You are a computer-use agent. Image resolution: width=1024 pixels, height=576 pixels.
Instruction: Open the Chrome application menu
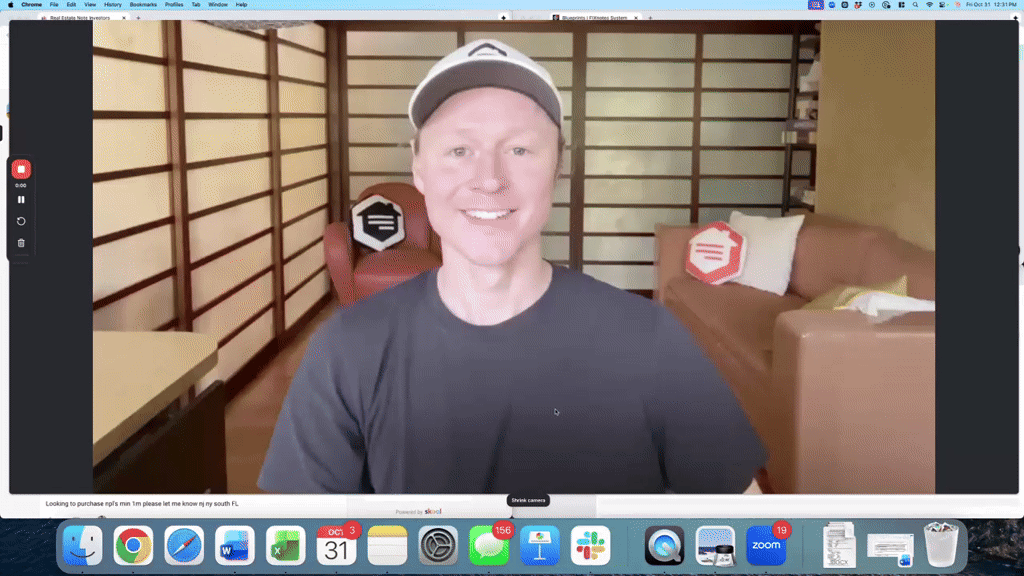point(31,5)
